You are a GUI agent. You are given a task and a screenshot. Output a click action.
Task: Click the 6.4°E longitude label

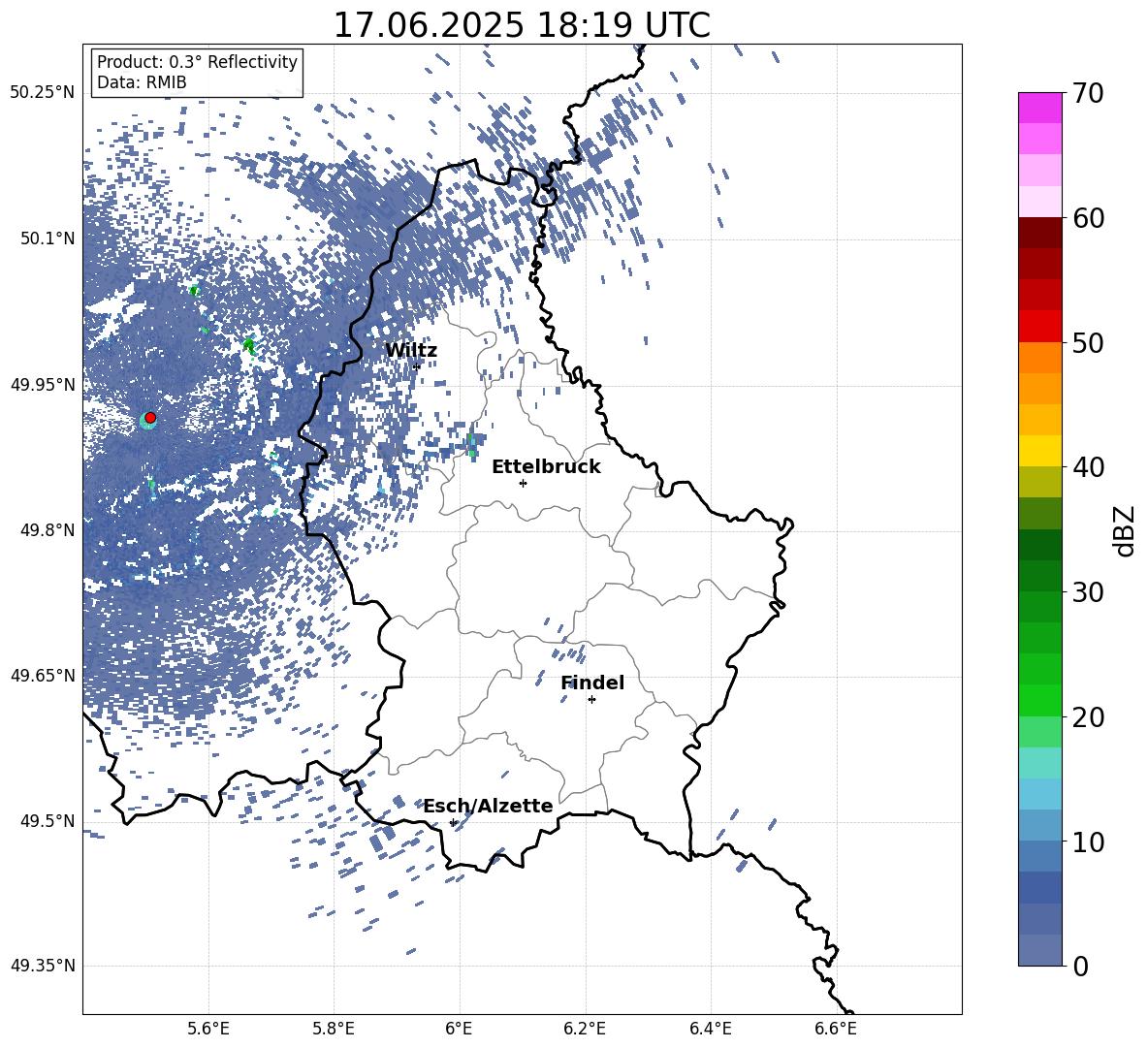pos(710,1029)
